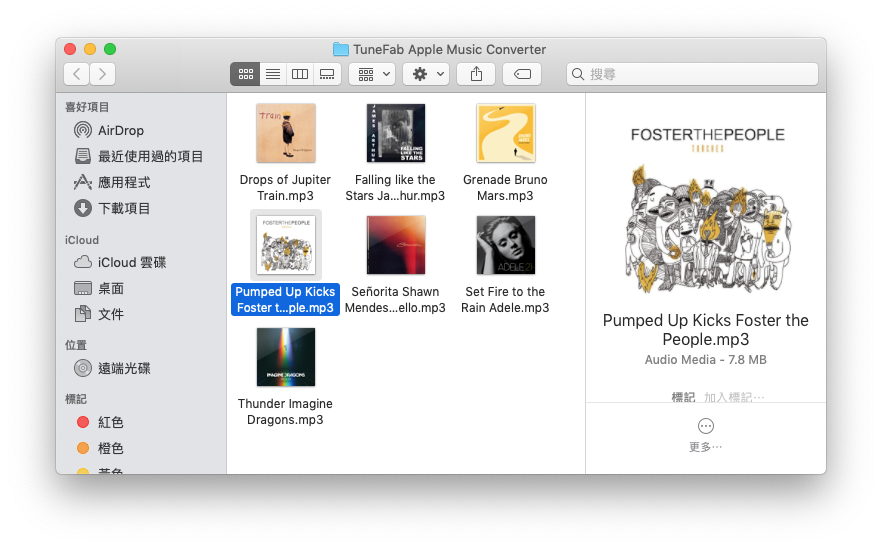The image size is (882, 548).
Task: Click the preview pane album artwork
Action: click(707, 210)
